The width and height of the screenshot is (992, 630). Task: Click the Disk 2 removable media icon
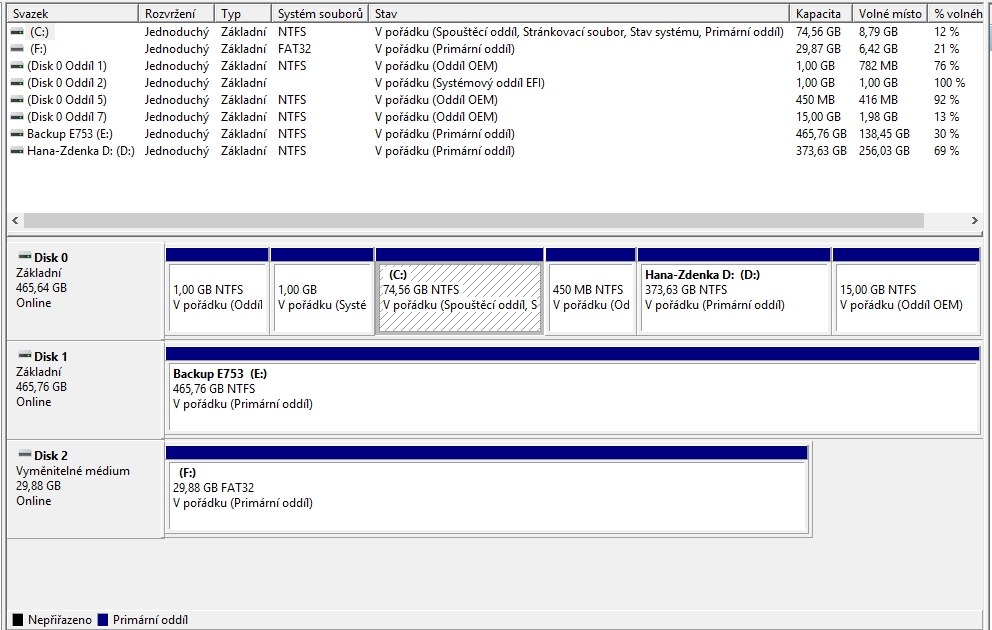coord(25,454)
